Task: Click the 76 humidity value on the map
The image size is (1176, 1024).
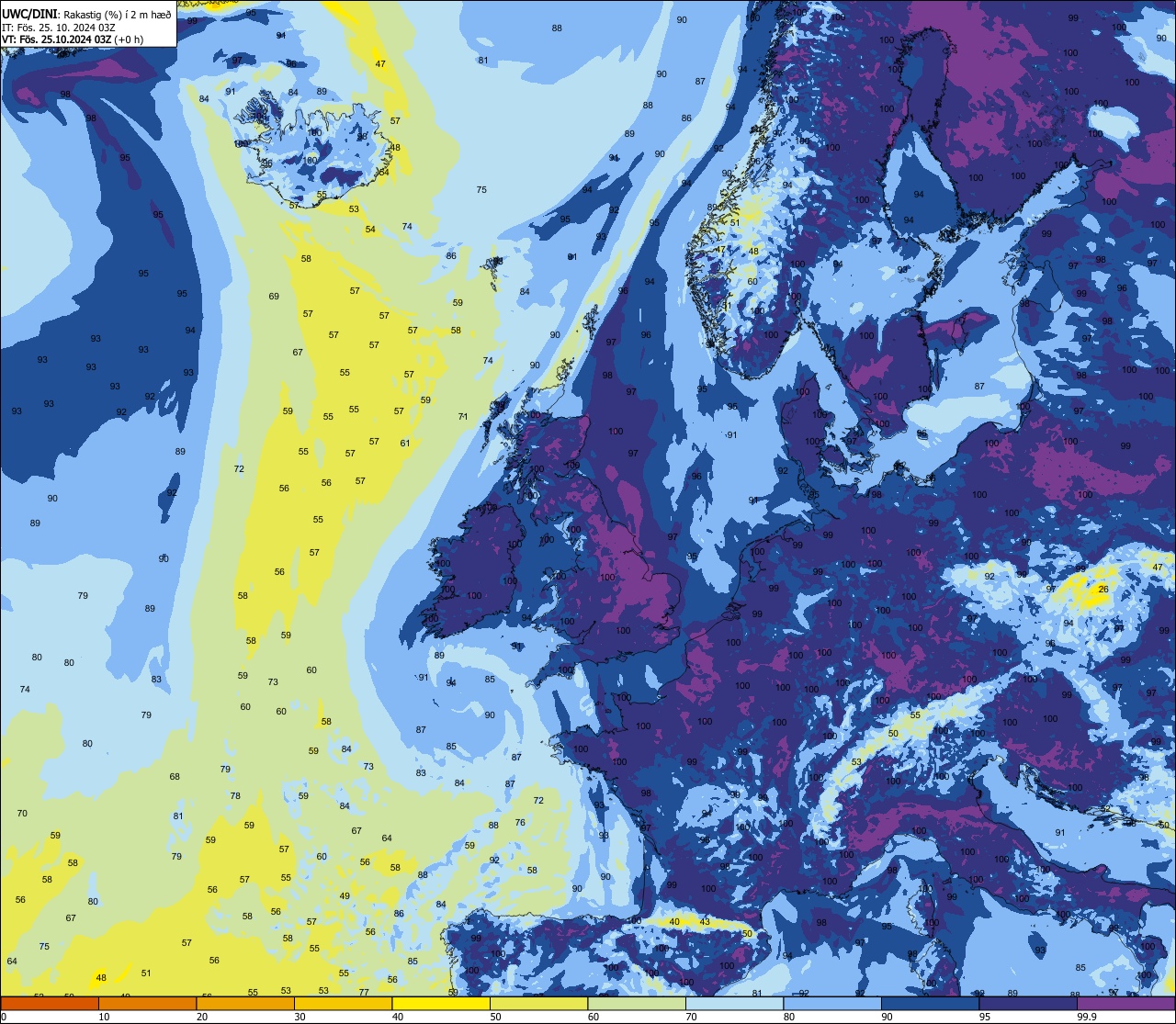Action: (x=520, y=822)
